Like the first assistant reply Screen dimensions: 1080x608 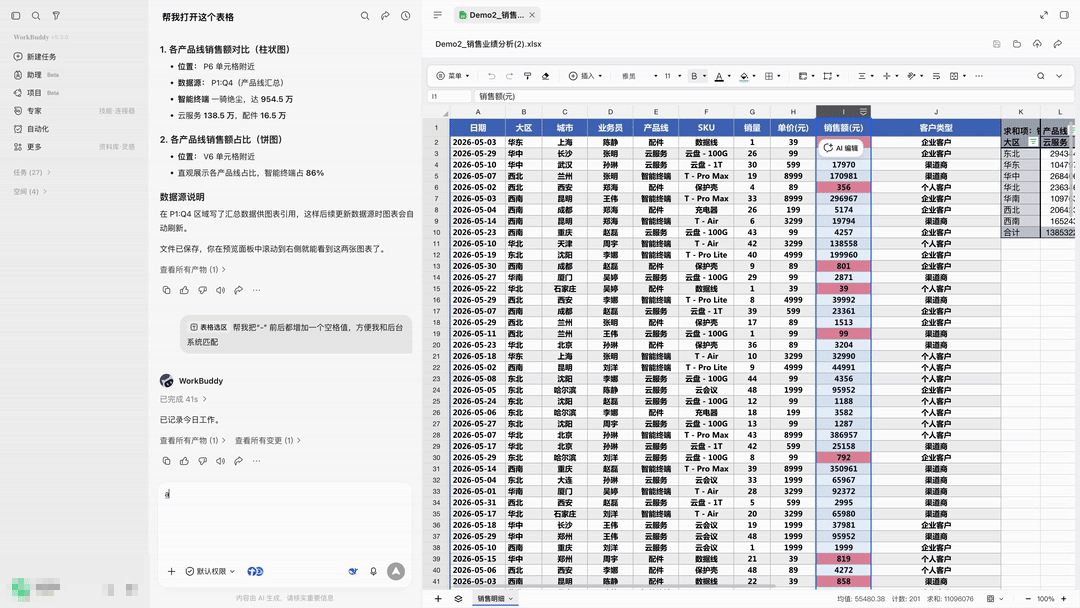click(x=184, y=291)
